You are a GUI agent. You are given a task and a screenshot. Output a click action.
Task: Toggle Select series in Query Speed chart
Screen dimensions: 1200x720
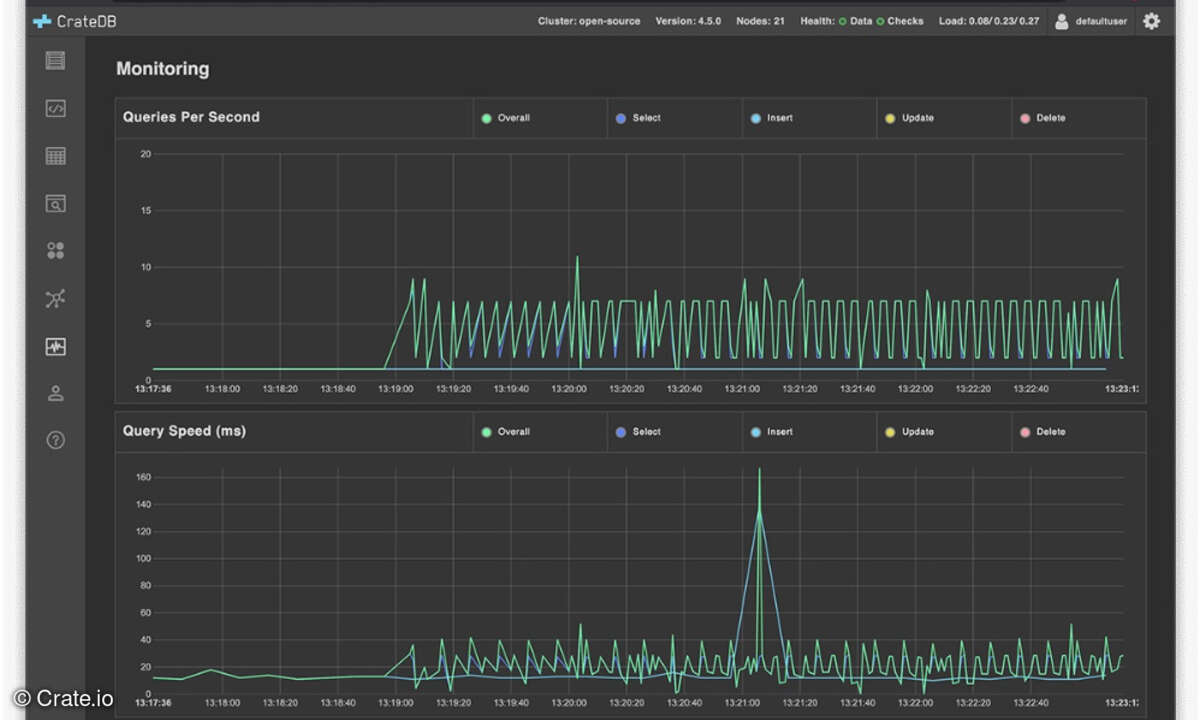(x=639, y=432)
